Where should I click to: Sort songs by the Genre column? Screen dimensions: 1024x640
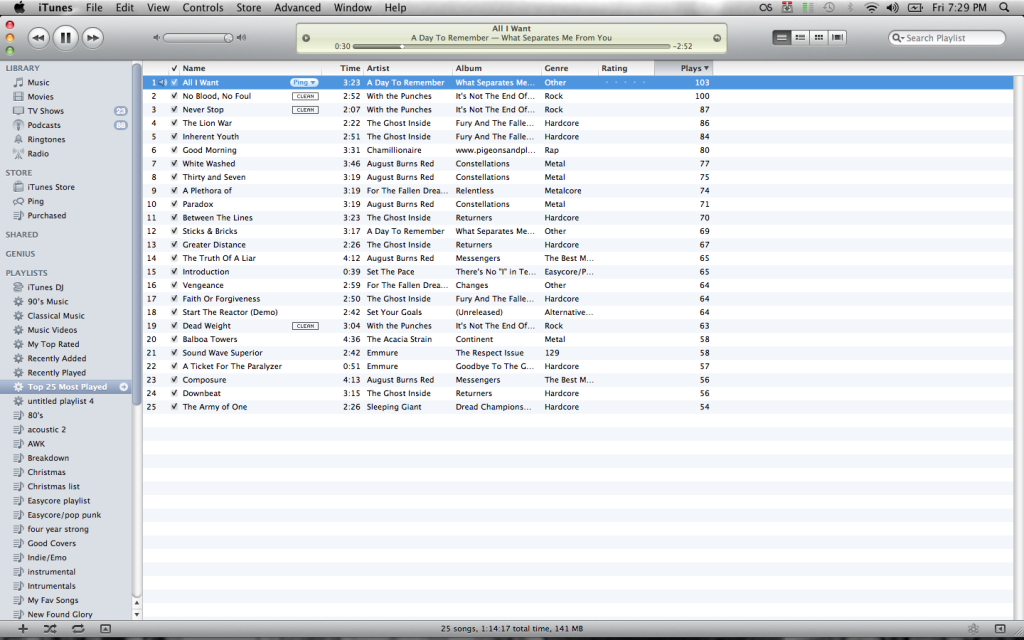[x=570, y=68]
